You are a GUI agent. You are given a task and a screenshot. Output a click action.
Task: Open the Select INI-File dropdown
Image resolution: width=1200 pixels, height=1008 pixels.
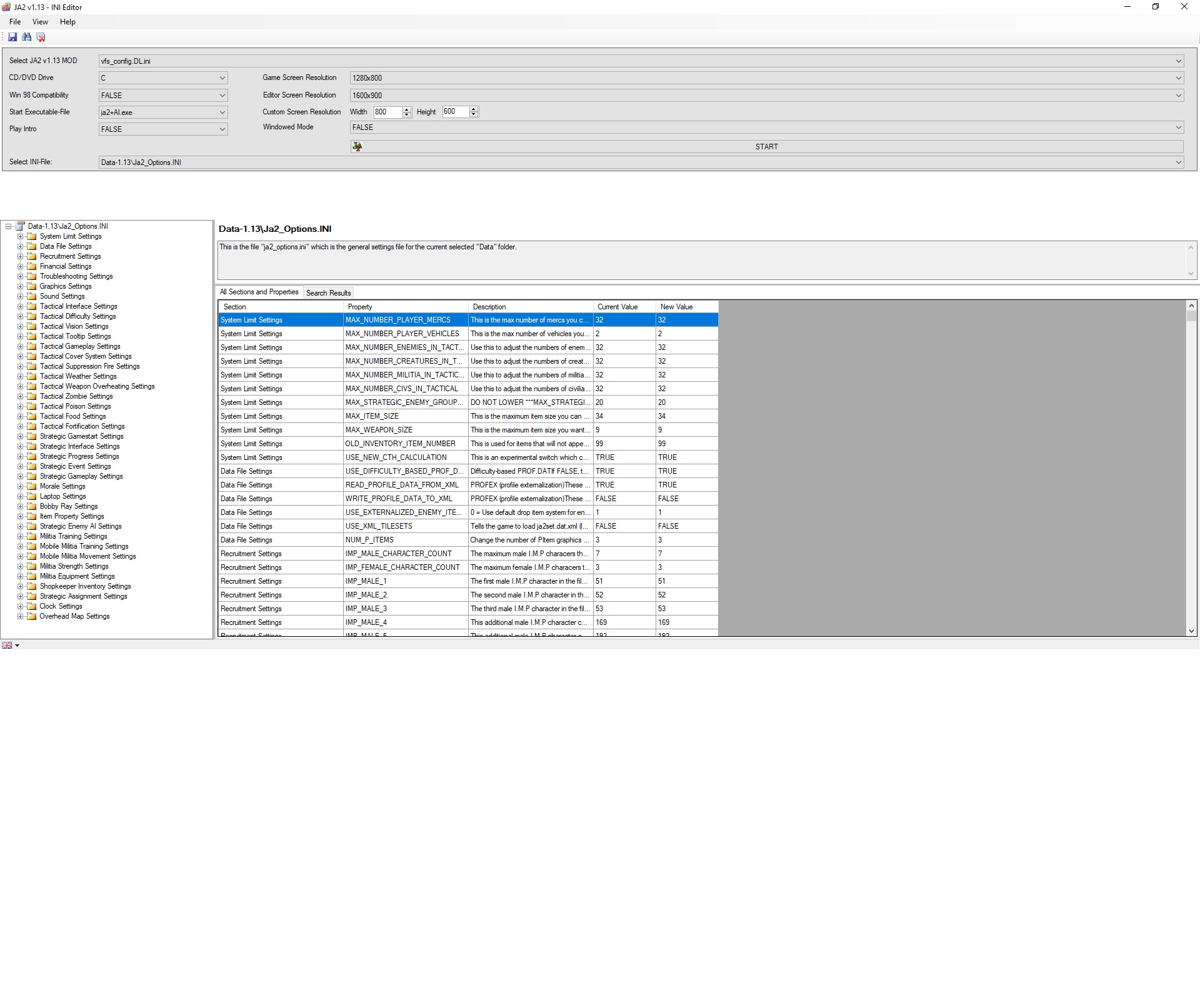[641, 162]
